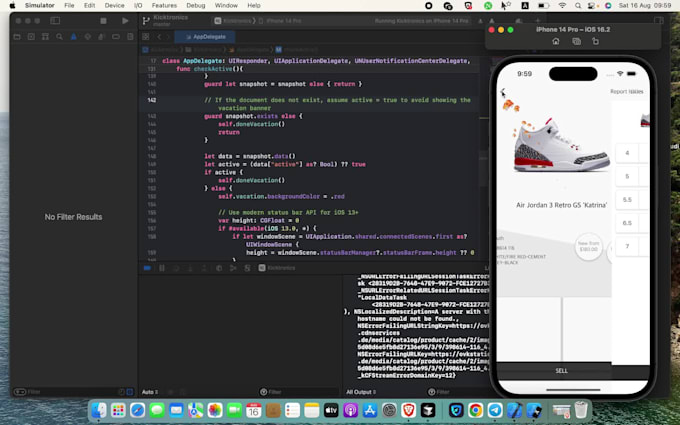Open the source control navigator icon
Image resolution: width=680 pixels, height=425 pixels.
(31, 37)
